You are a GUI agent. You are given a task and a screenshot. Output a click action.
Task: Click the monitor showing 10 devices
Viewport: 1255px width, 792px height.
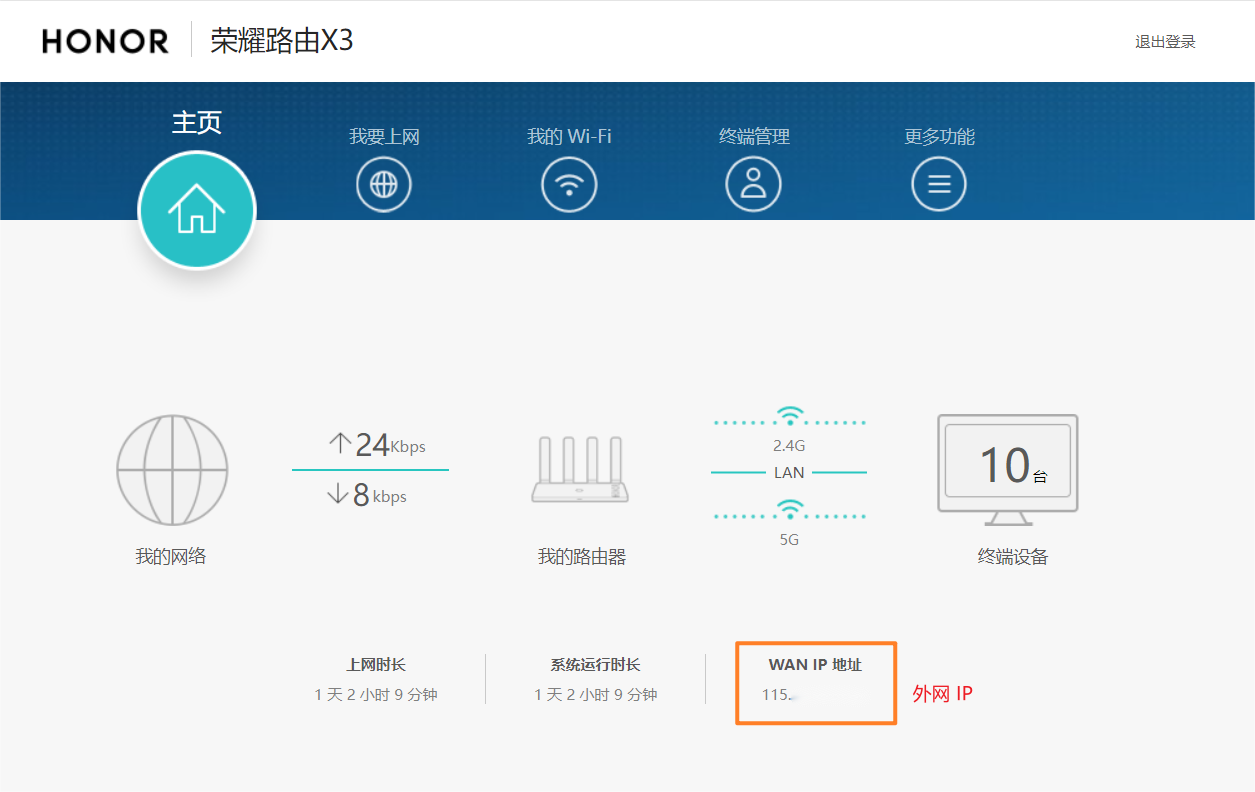pos(1008,467)
